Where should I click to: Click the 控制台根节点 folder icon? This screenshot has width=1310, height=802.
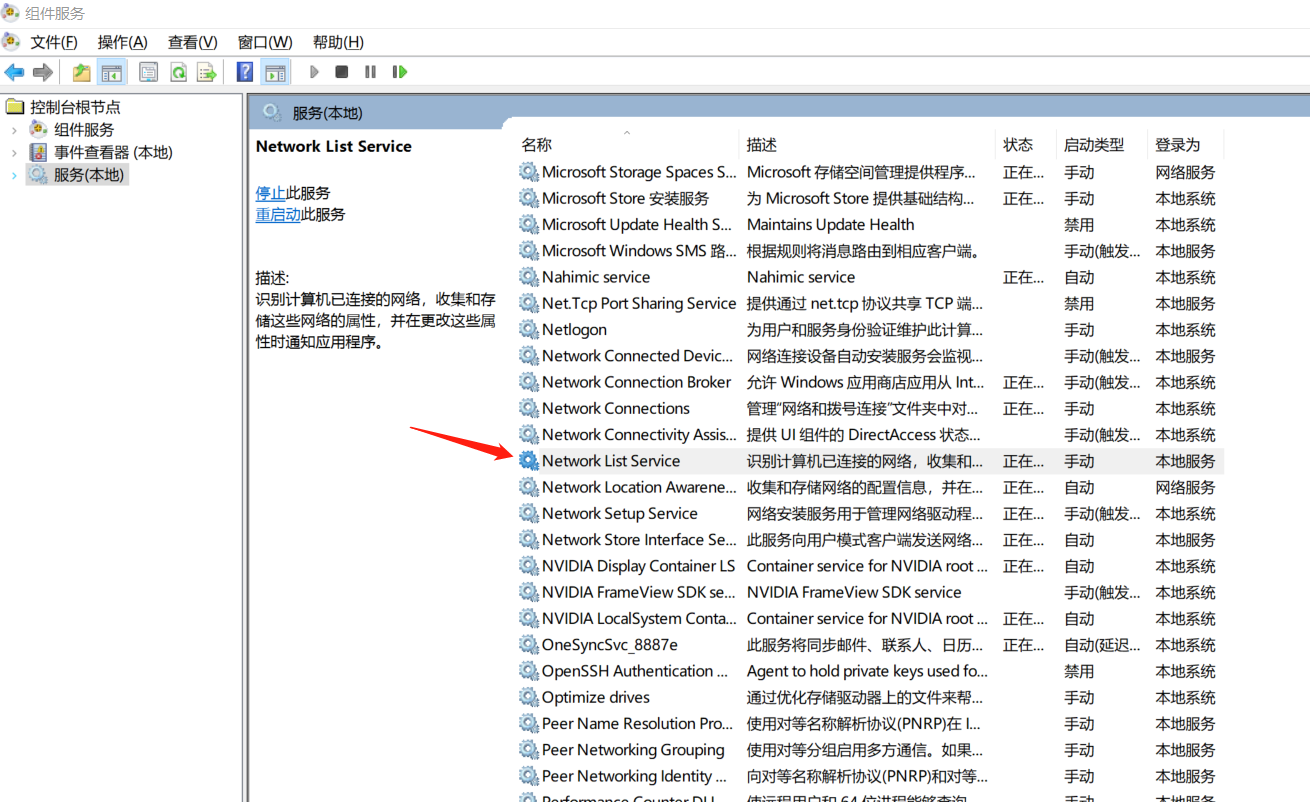coord(15,107)
